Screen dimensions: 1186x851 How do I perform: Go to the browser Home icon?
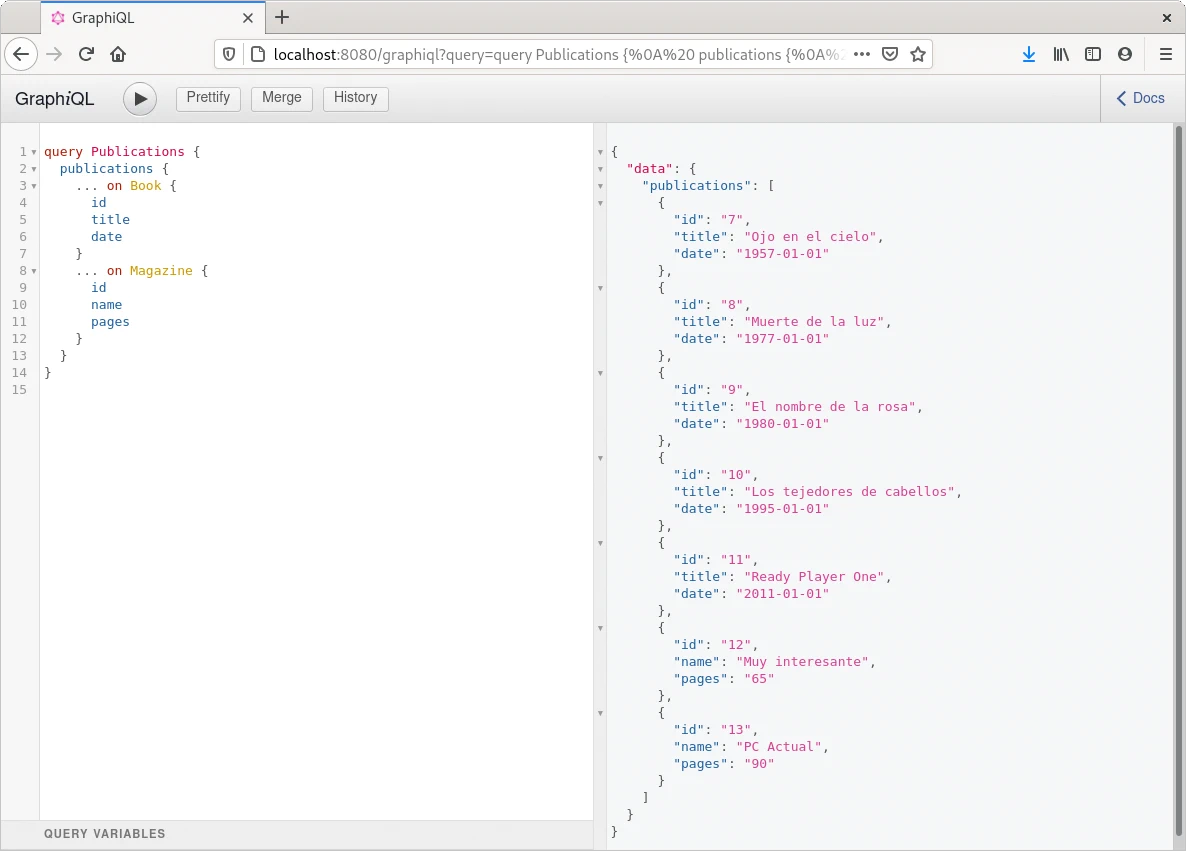(x=118, y=54)
